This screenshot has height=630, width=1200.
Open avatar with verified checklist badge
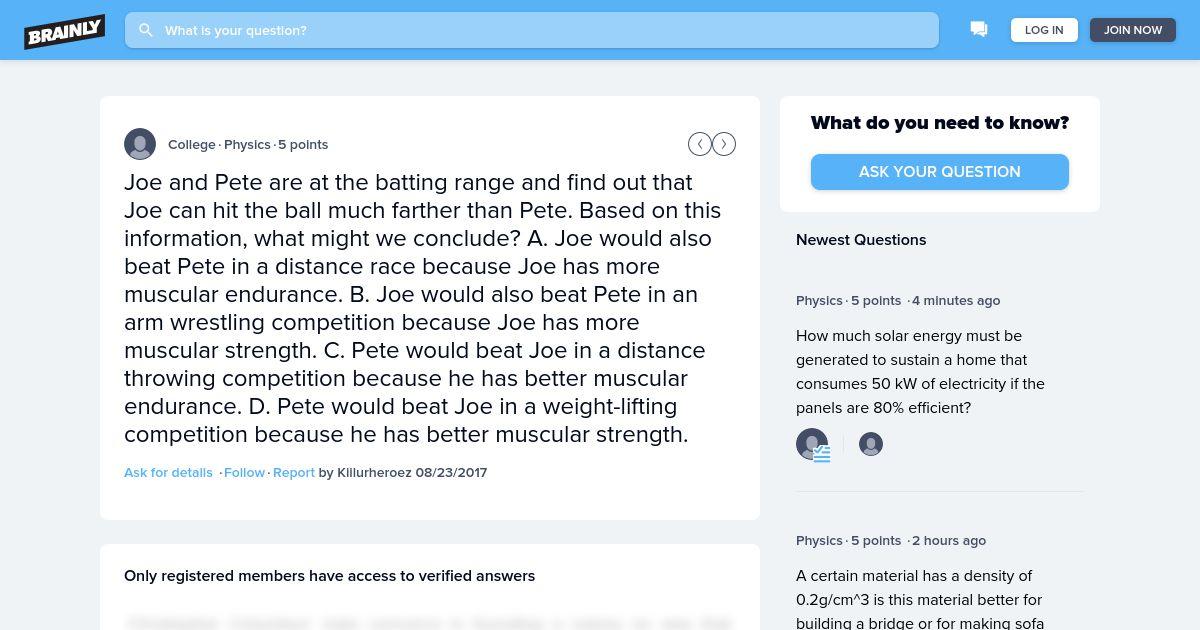[x=812, y=444]
